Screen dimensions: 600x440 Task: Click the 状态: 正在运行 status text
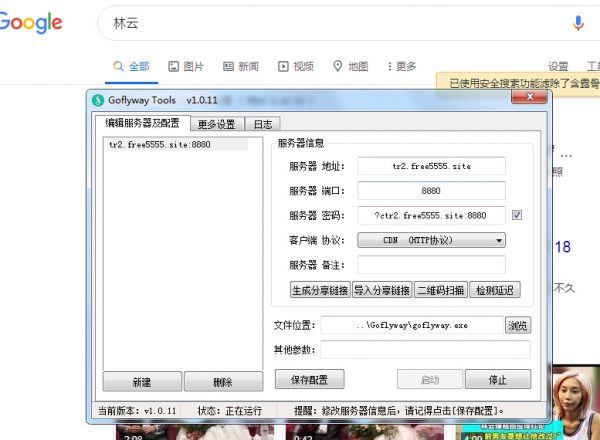pos(230,411)
